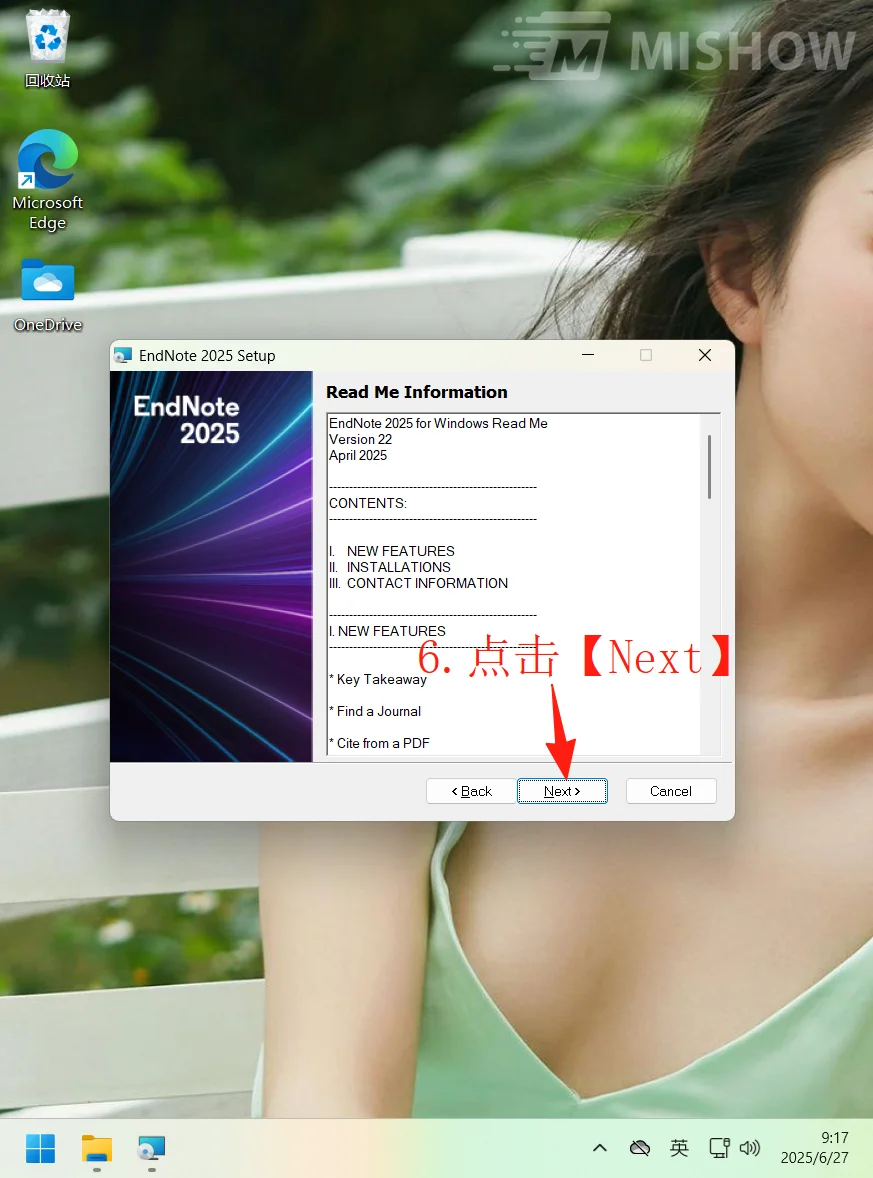The height and width of the screenshot is (1178, 873).
Task: Click the EndNote 2025 banner image
Action: pos(211,566)
